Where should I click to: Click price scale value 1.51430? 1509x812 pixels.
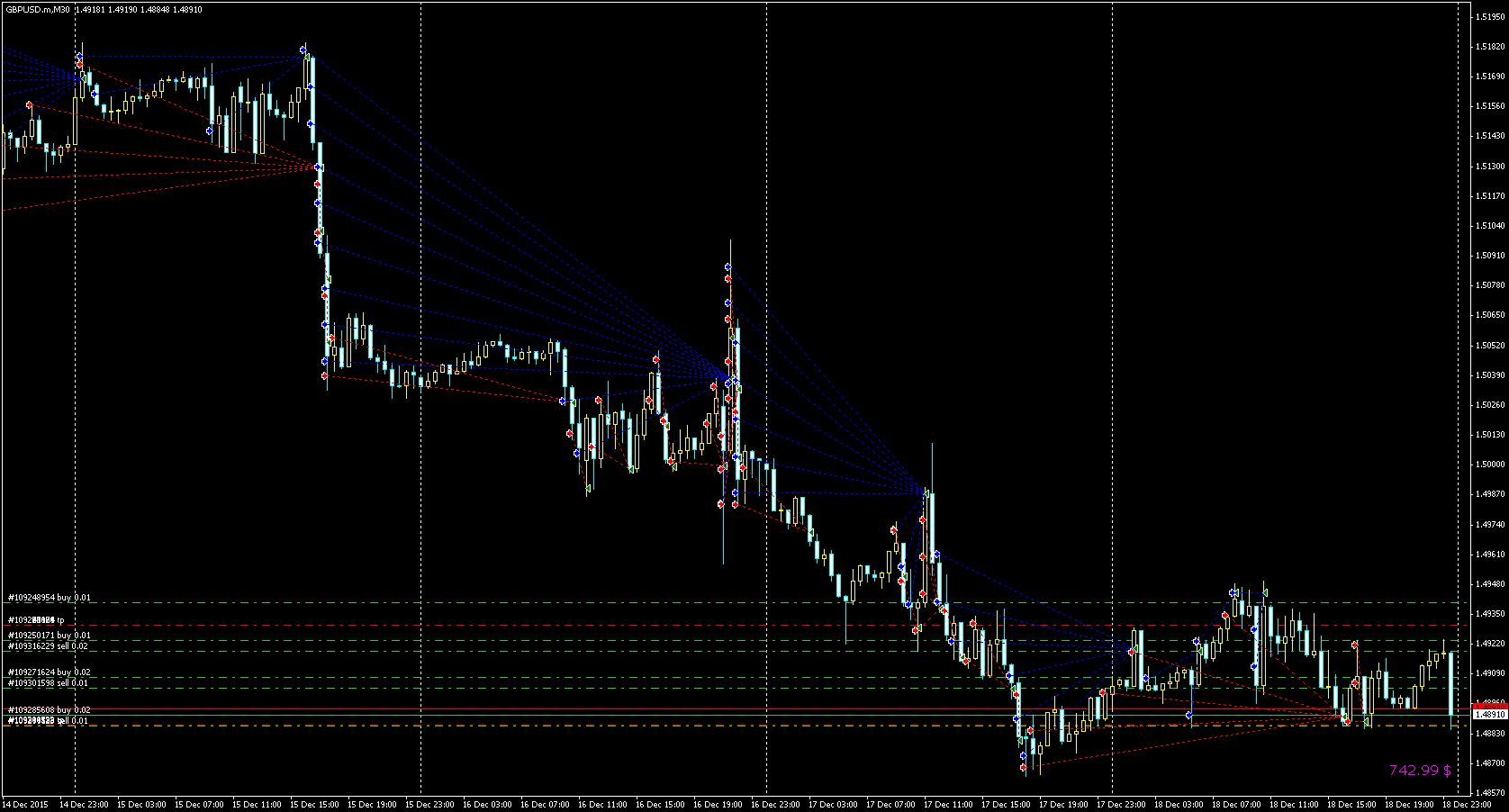[x=1492, y=136]
